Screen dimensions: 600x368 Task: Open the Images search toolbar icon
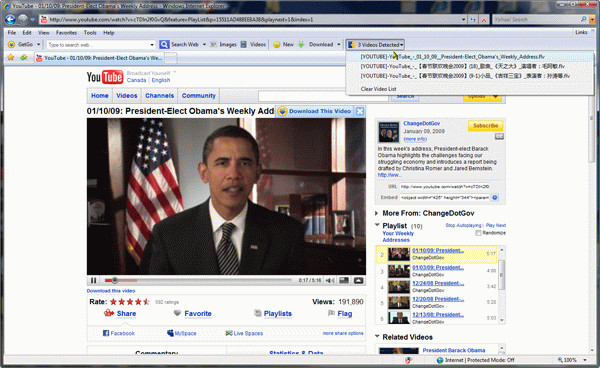pos(213,45)
